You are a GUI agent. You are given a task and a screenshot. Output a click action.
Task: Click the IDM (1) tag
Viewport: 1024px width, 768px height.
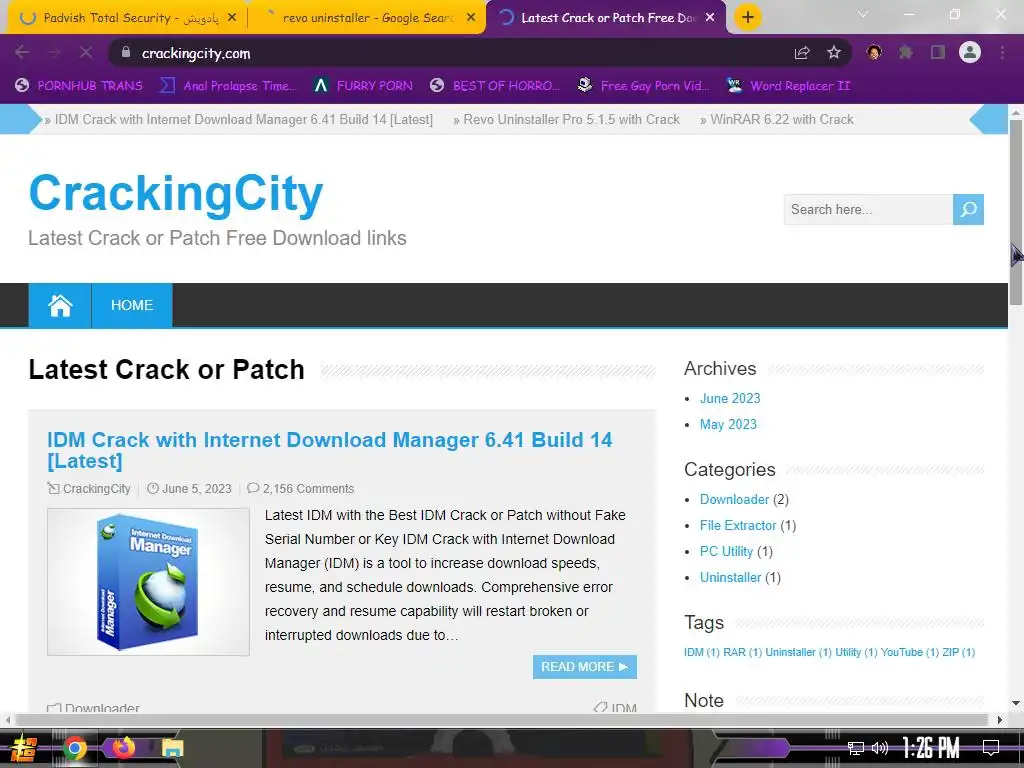click(701, 652)
